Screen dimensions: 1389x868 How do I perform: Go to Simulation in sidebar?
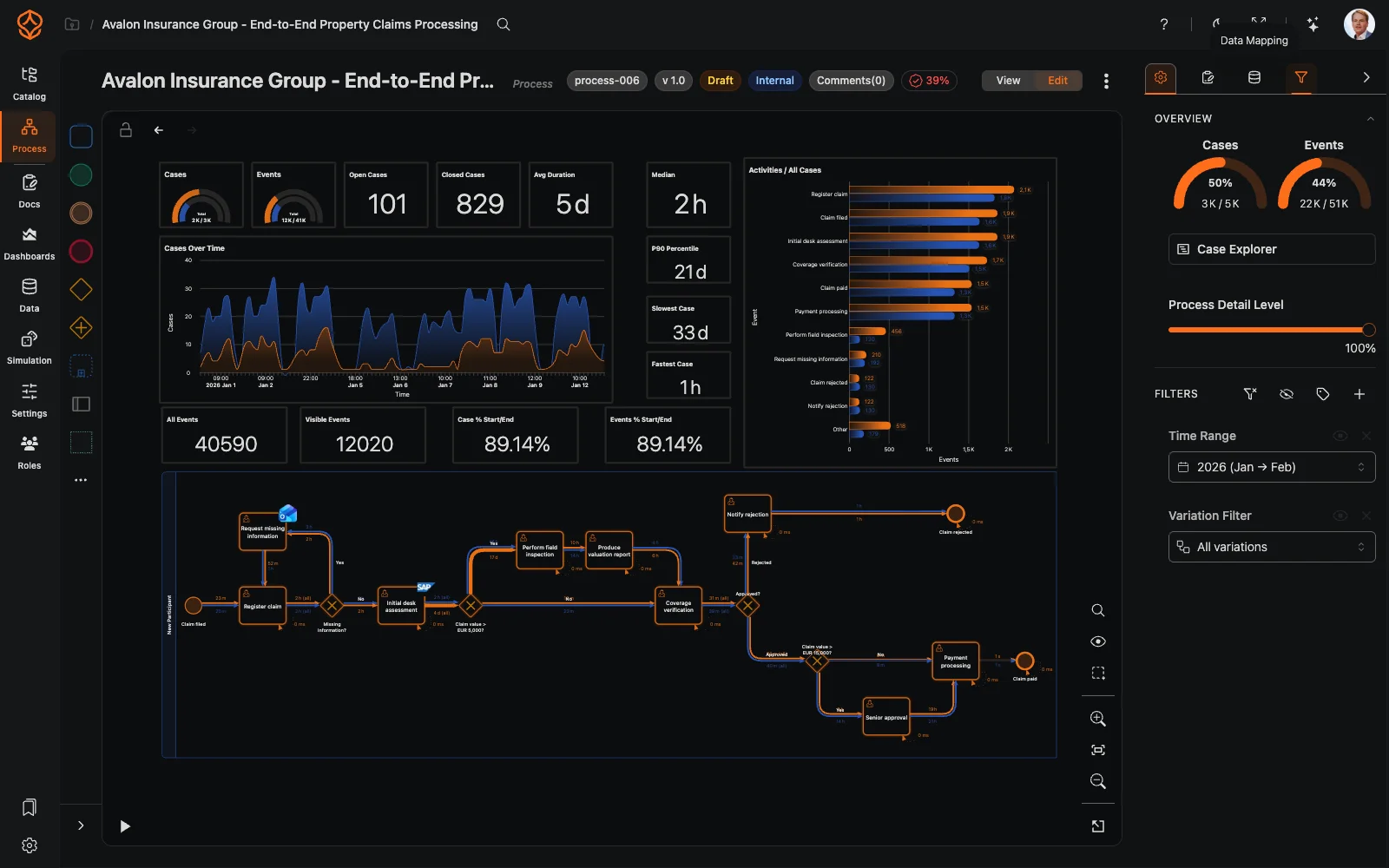(29, 348)
